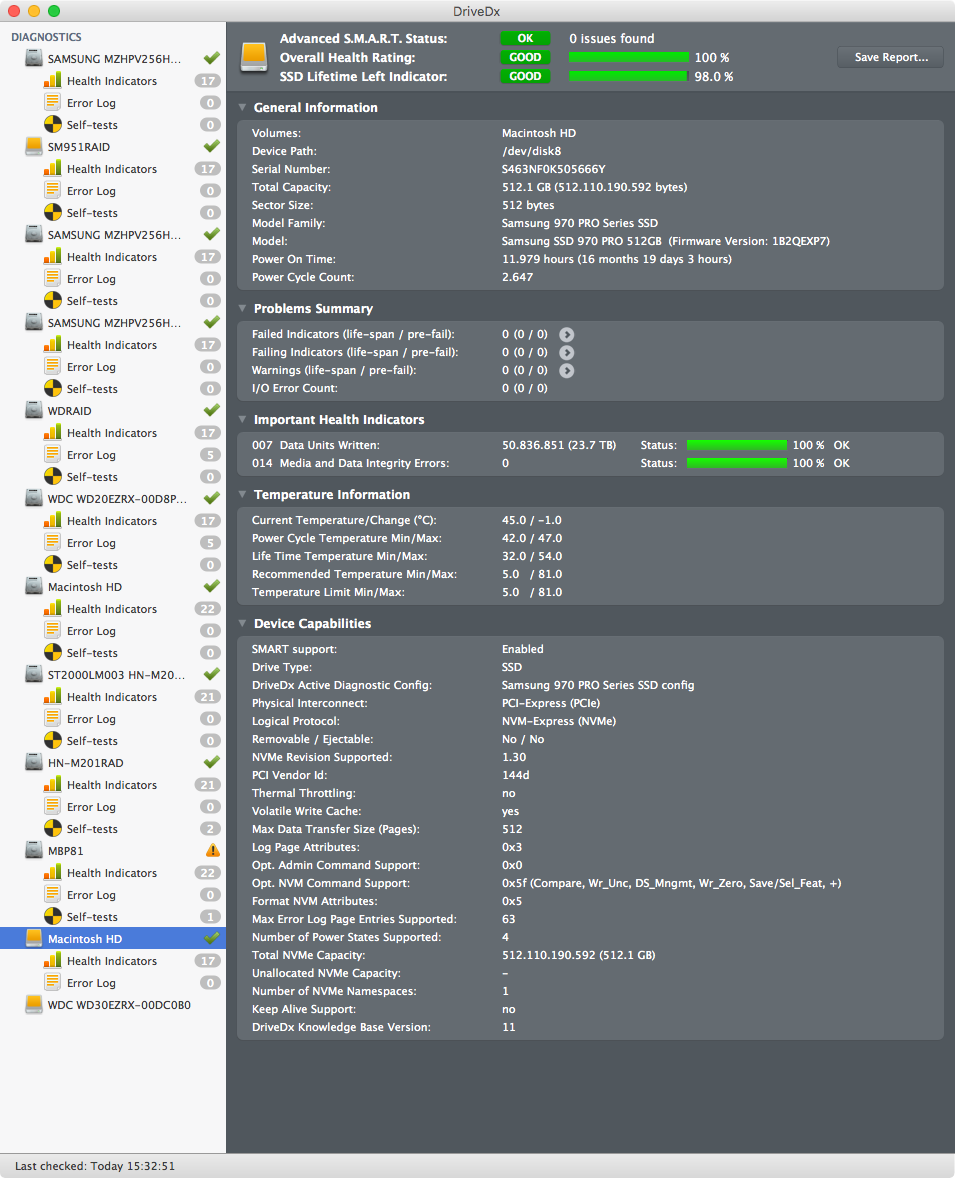Image resolution: width=955 pixels, height=1178 pixels.
Task: Click the MBP81 orange warning triangle icon
Action: pos(213,850)
